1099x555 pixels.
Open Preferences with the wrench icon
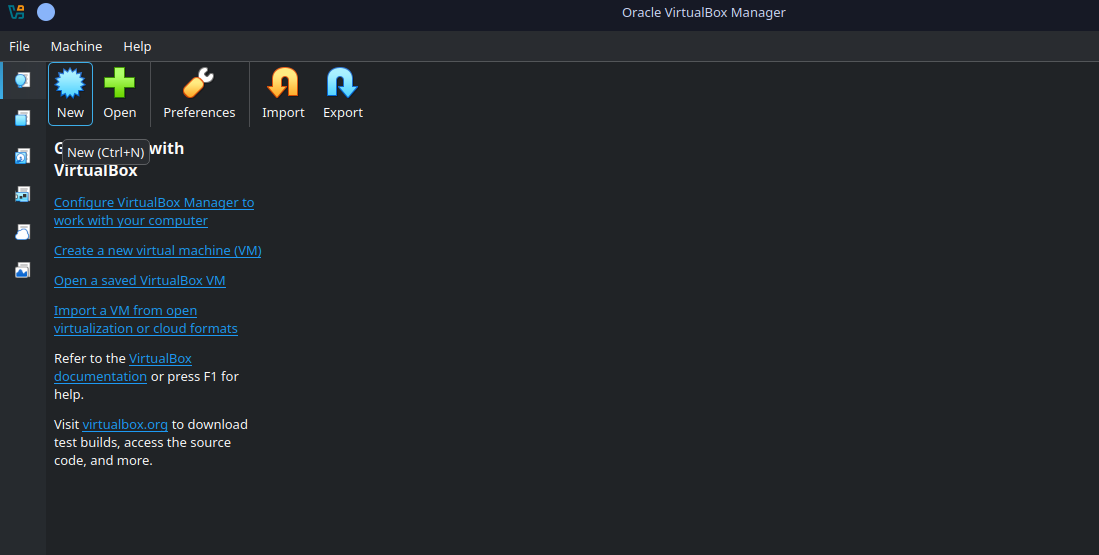(199, 94)
